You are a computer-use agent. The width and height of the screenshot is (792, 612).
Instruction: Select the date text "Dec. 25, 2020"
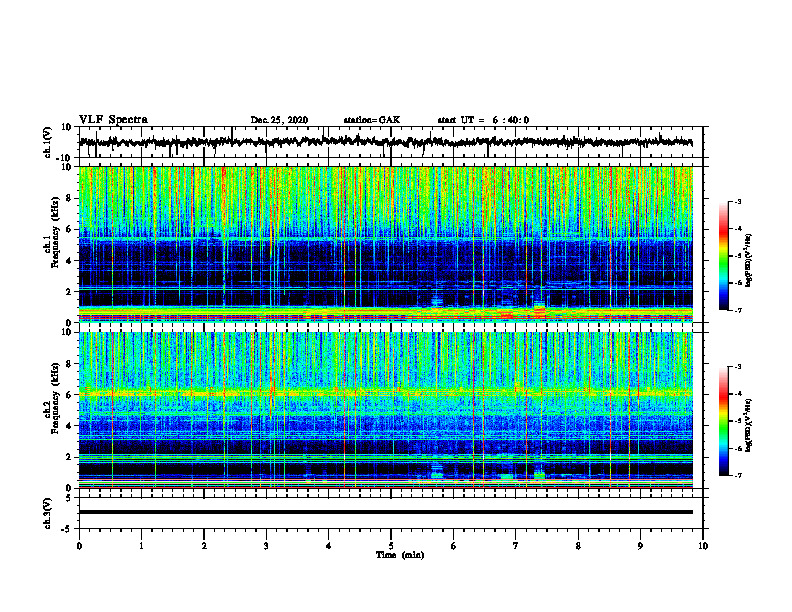tap(279, 120)
